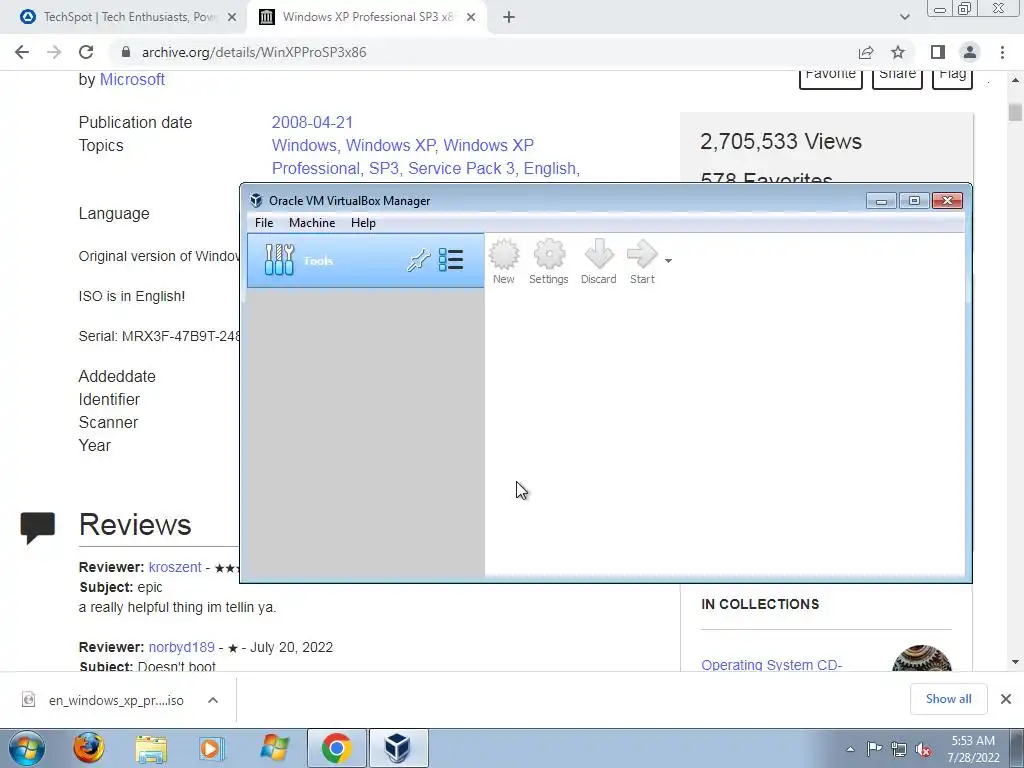Switch to VirtualBox in the taskbar

[398, 748]
